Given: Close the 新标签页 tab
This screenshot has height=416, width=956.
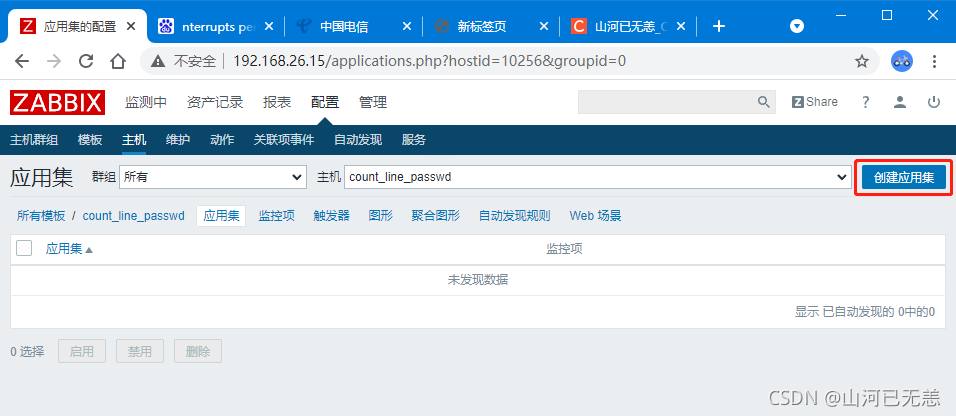Looking at the screenshot, I should [544, 26].
